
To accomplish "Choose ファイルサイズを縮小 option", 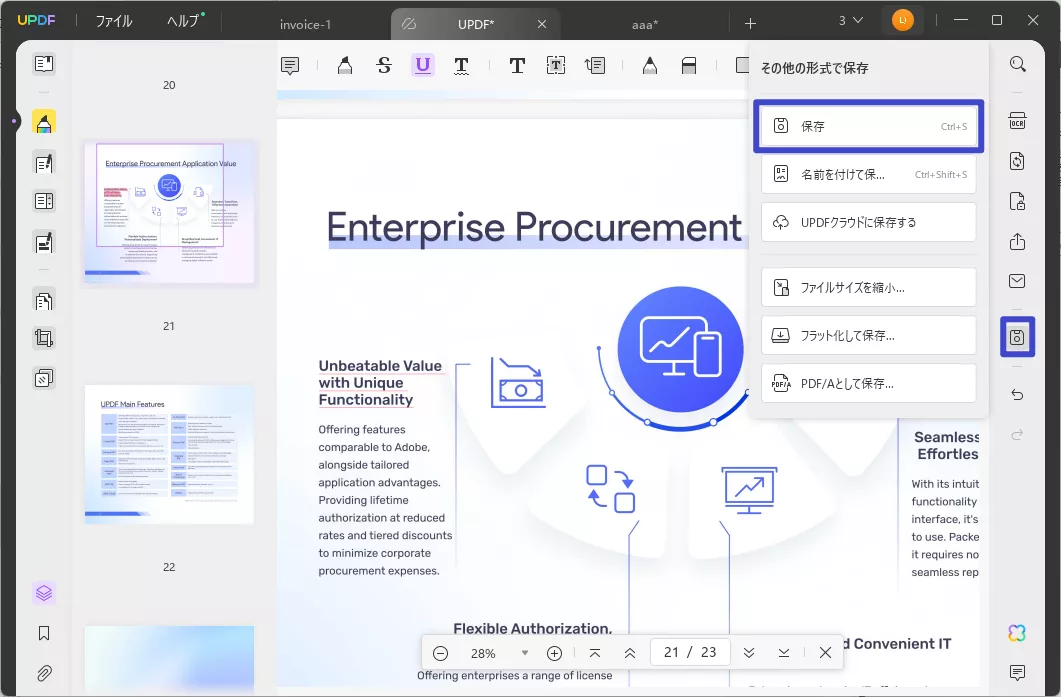I will tap(869, 288).
